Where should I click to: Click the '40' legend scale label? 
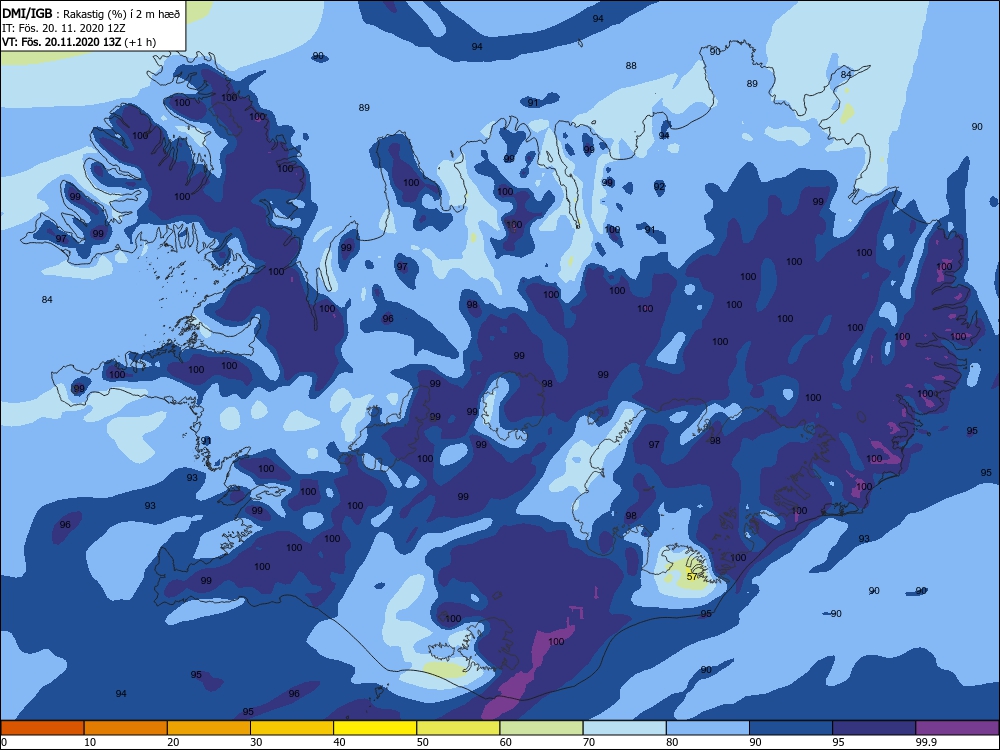[x=339, y=742]
